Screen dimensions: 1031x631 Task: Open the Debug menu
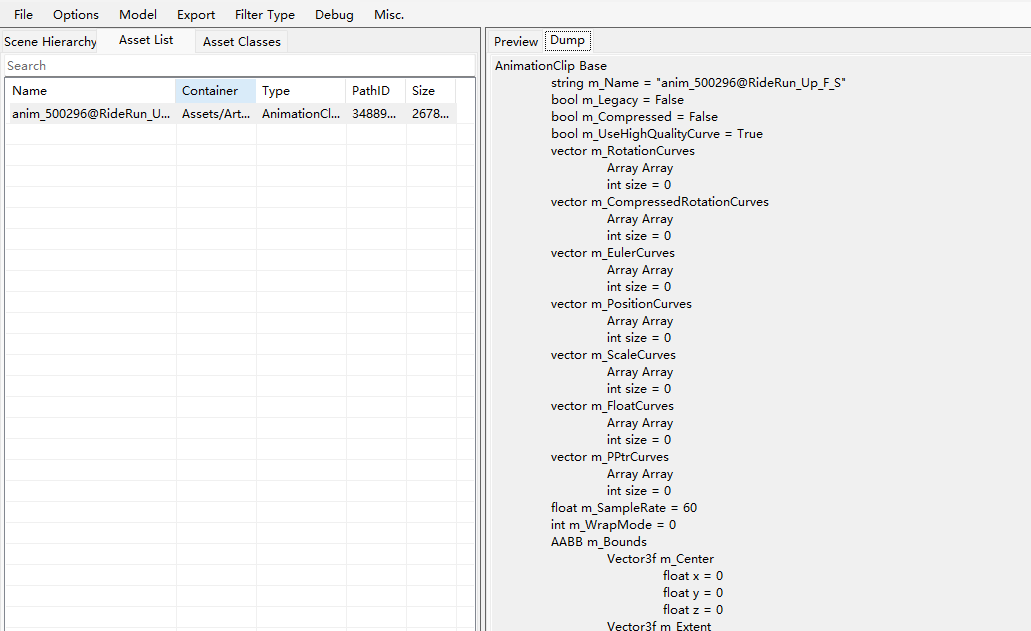[x=334, y=15]
